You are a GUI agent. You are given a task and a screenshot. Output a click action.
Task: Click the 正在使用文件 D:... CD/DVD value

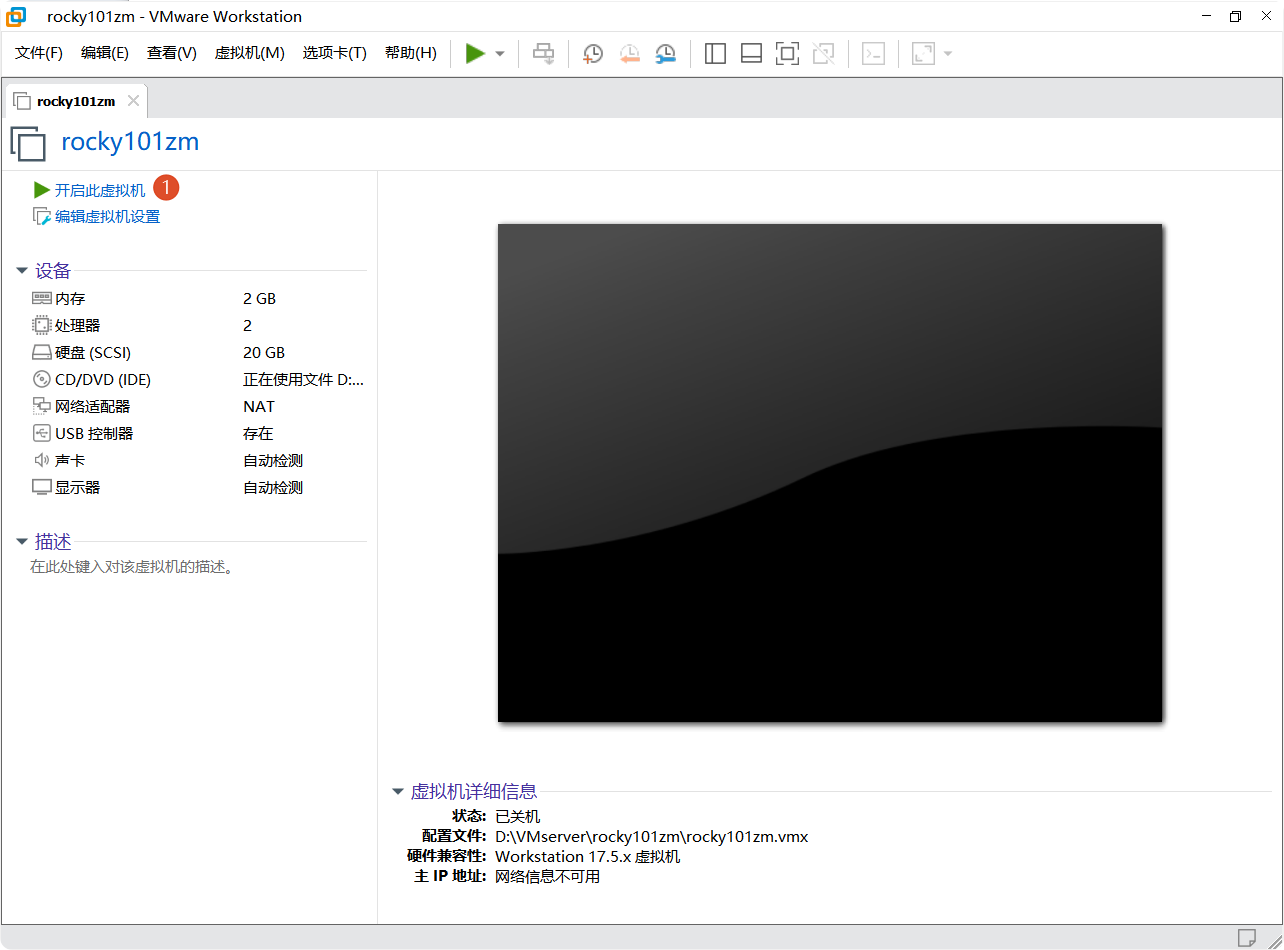click(x=304, y=380)
